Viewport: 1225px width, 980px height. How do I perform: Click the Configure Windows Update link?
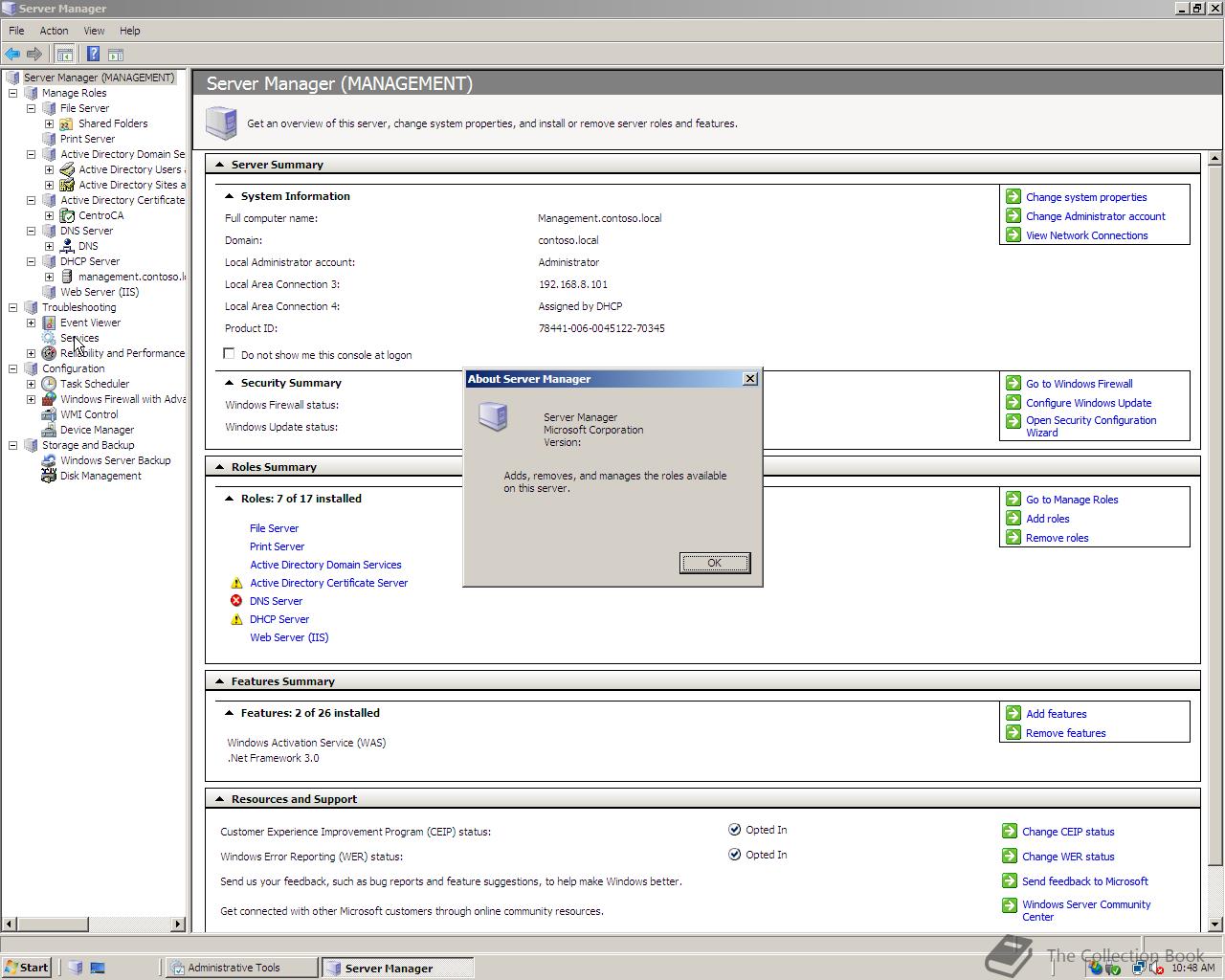tap(1089, 403)
